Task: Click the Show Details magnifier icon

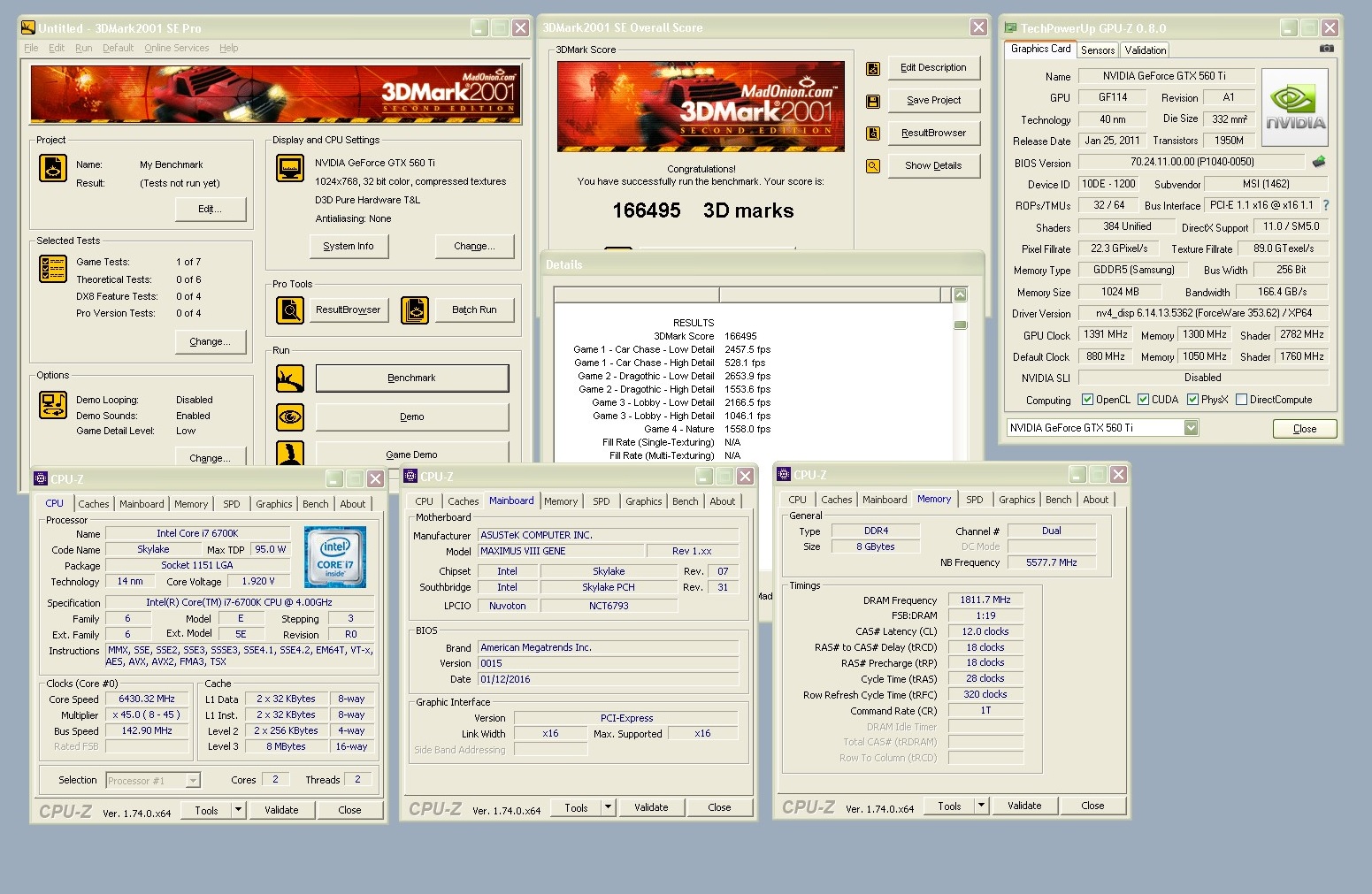Action: (873, 166)
